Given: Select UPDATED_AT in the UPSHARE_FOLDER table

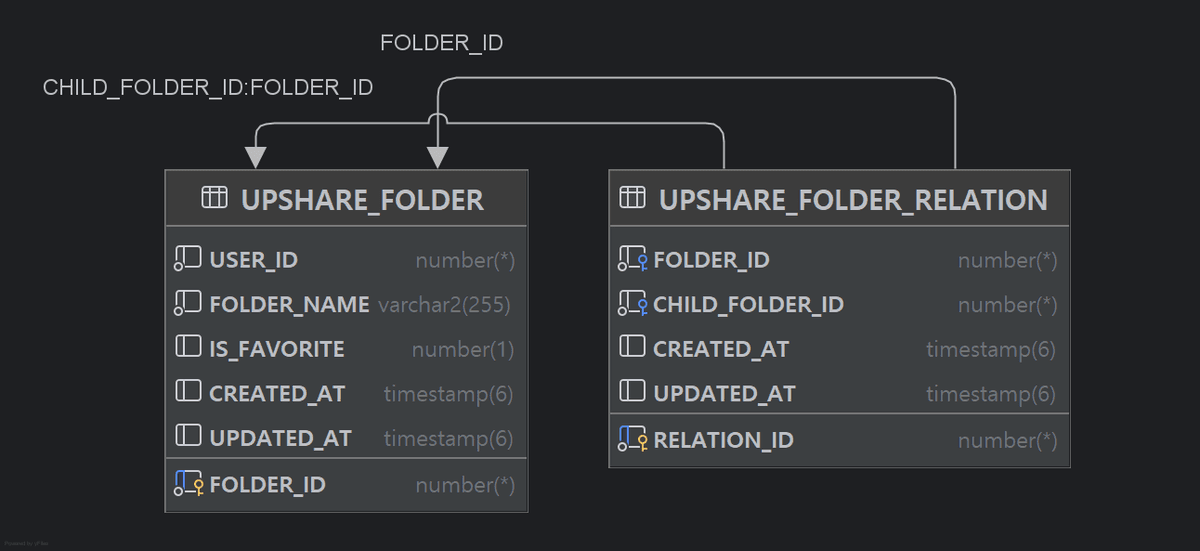Looking at the screenshot, I should (281, 438).
